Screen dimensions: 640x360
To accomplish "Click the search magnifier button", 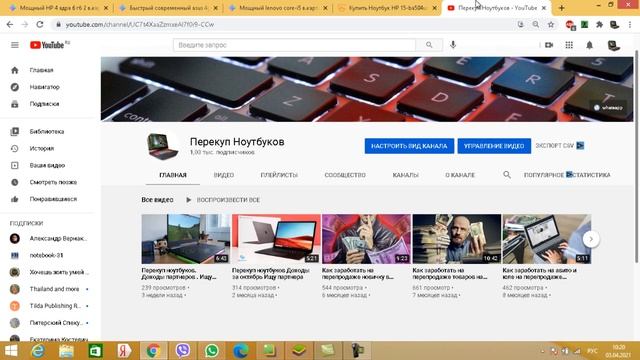I will click(x=429, y=45).
